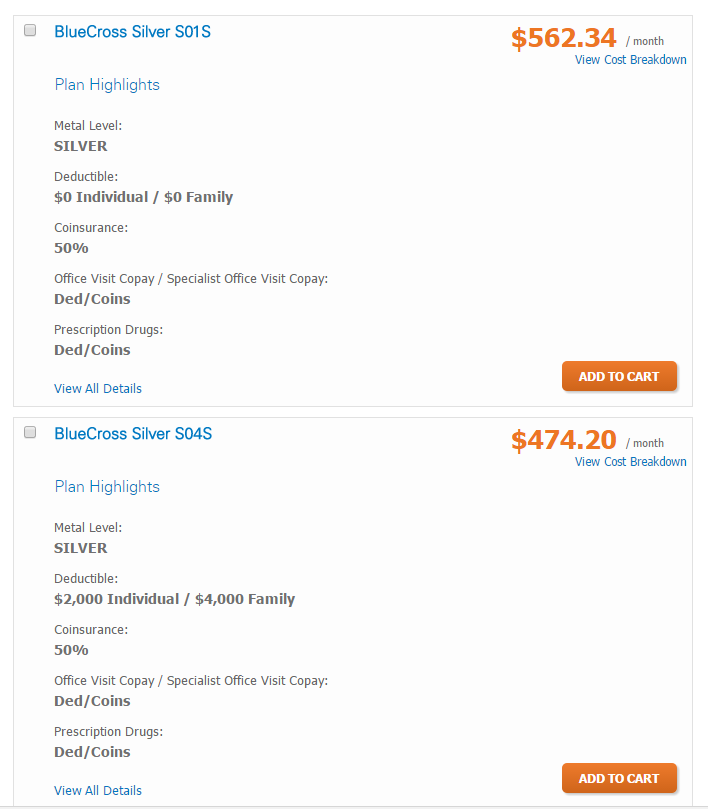Click the $474.20 monthly price
The height and width of the screenshot is (809, 708).
[563, 440]
